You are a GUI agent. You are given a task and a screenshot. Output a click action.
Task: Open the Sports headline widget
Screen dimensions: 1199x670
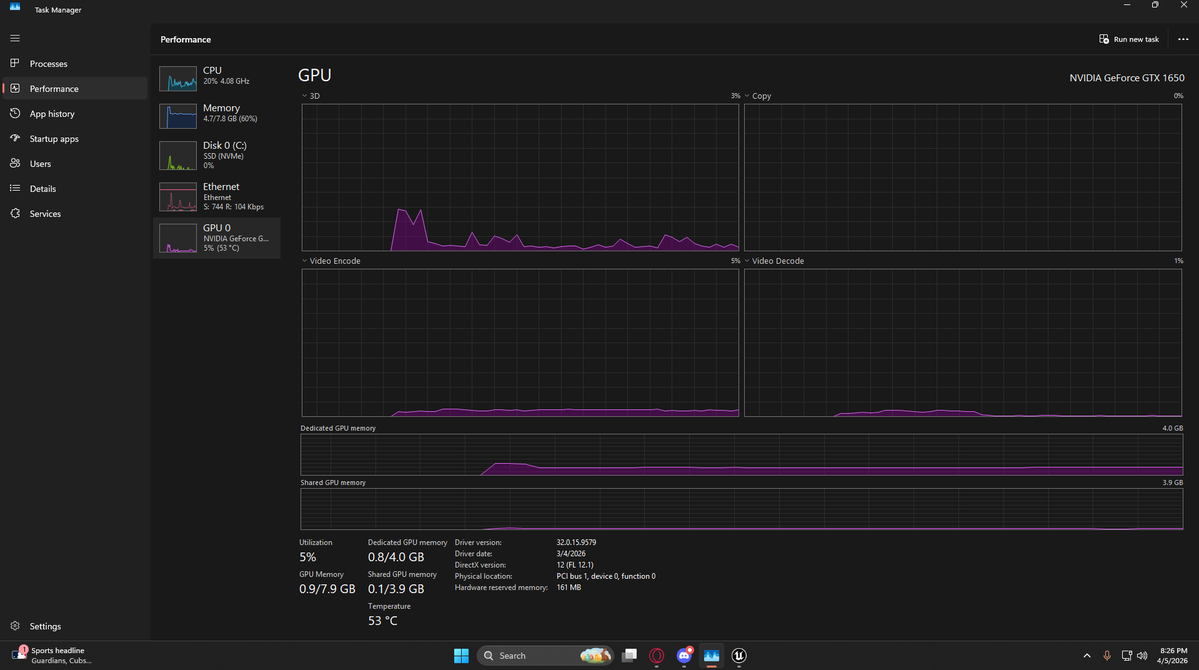coord(52,655)
